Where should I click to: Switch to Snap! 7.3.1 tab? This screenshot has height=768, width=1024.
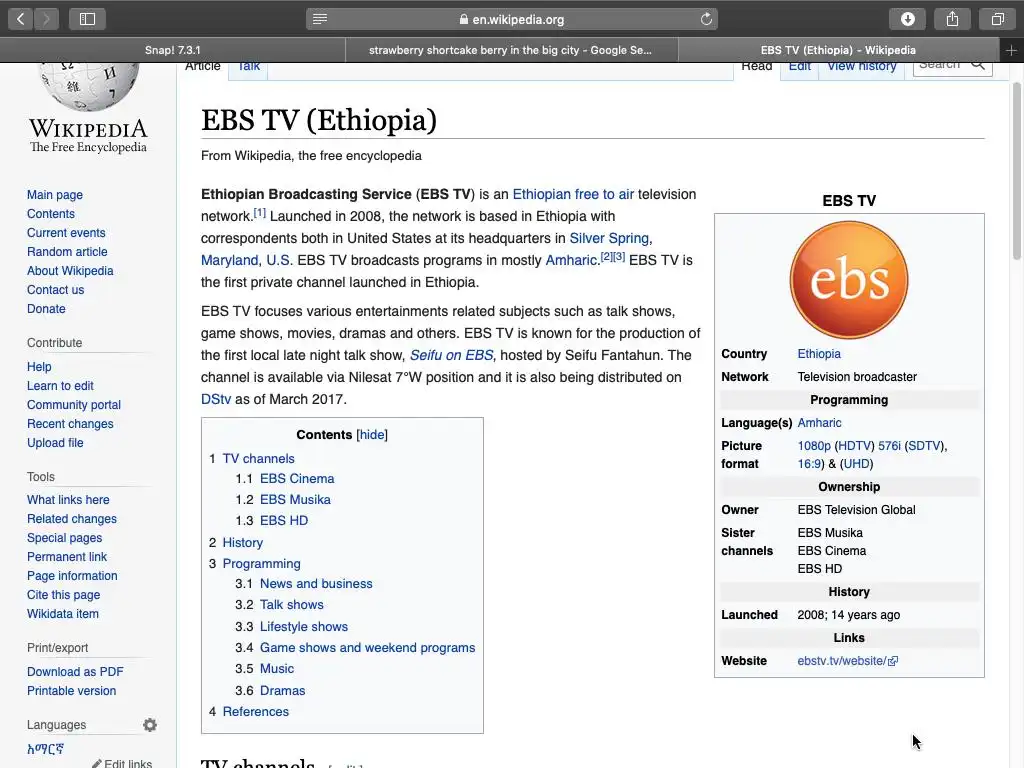pyautogui.click(x=172, y=50)
